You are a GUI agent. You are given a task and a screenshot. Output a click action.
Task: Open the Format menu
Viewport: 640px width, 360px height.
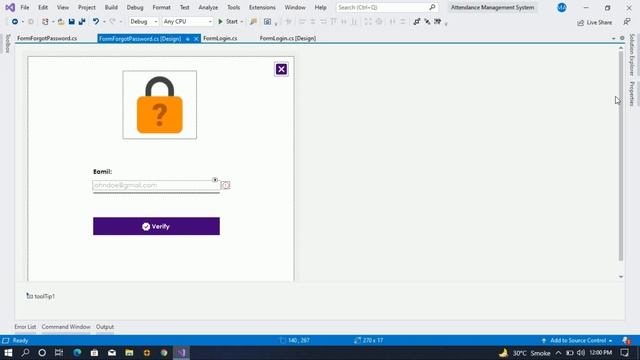pyautogui.click(x=162, y=7)
